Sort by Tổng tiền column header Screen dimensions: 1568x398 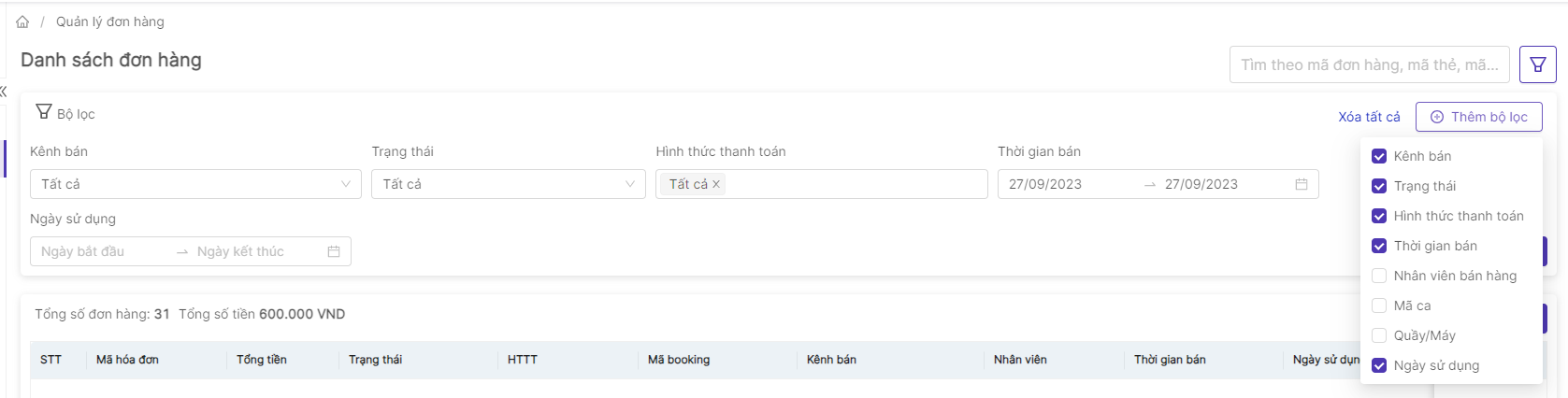(x=262, y=360)
